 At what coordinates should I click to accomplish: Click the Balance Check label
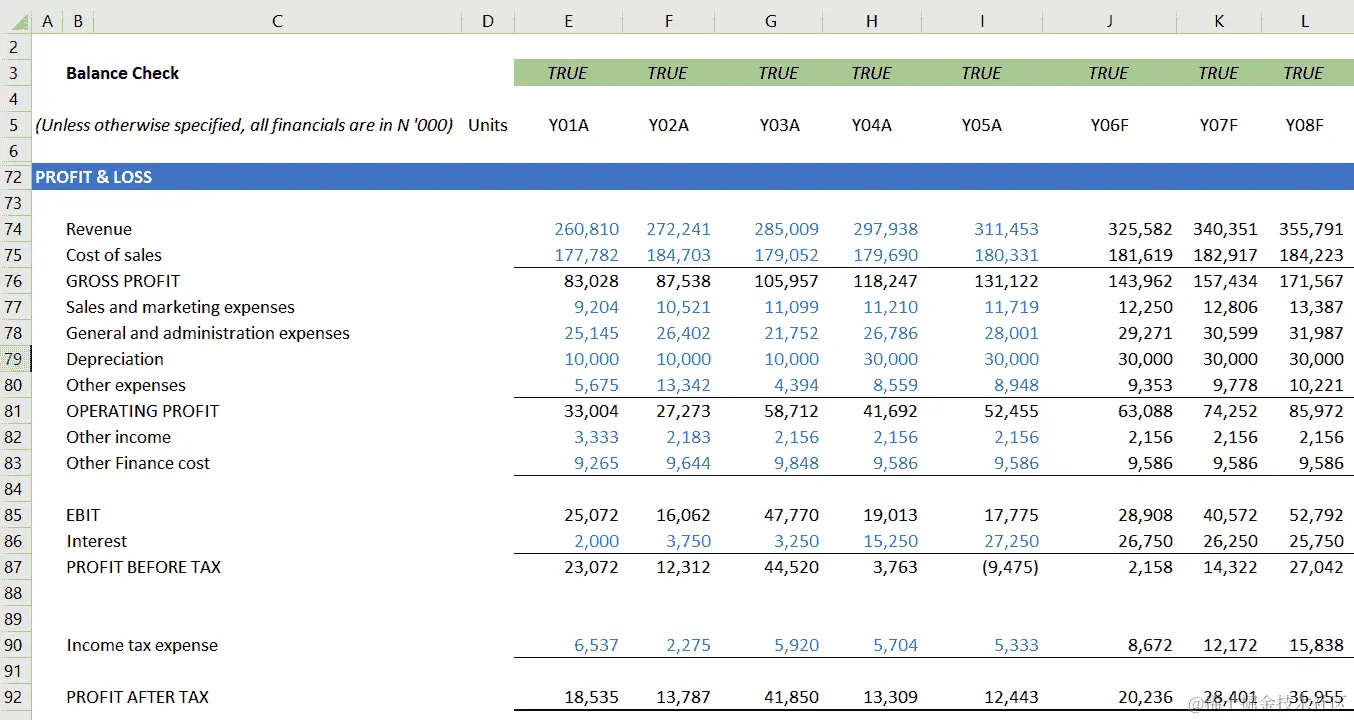click(123, 73)
